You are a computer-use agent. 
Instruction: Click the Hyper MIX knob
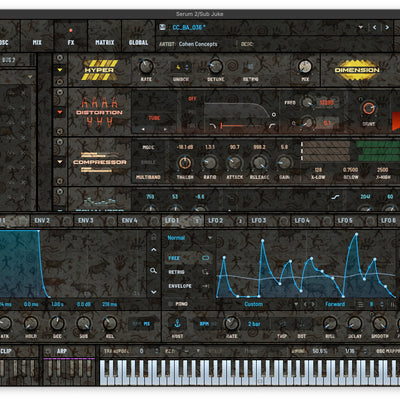[305, 66]
